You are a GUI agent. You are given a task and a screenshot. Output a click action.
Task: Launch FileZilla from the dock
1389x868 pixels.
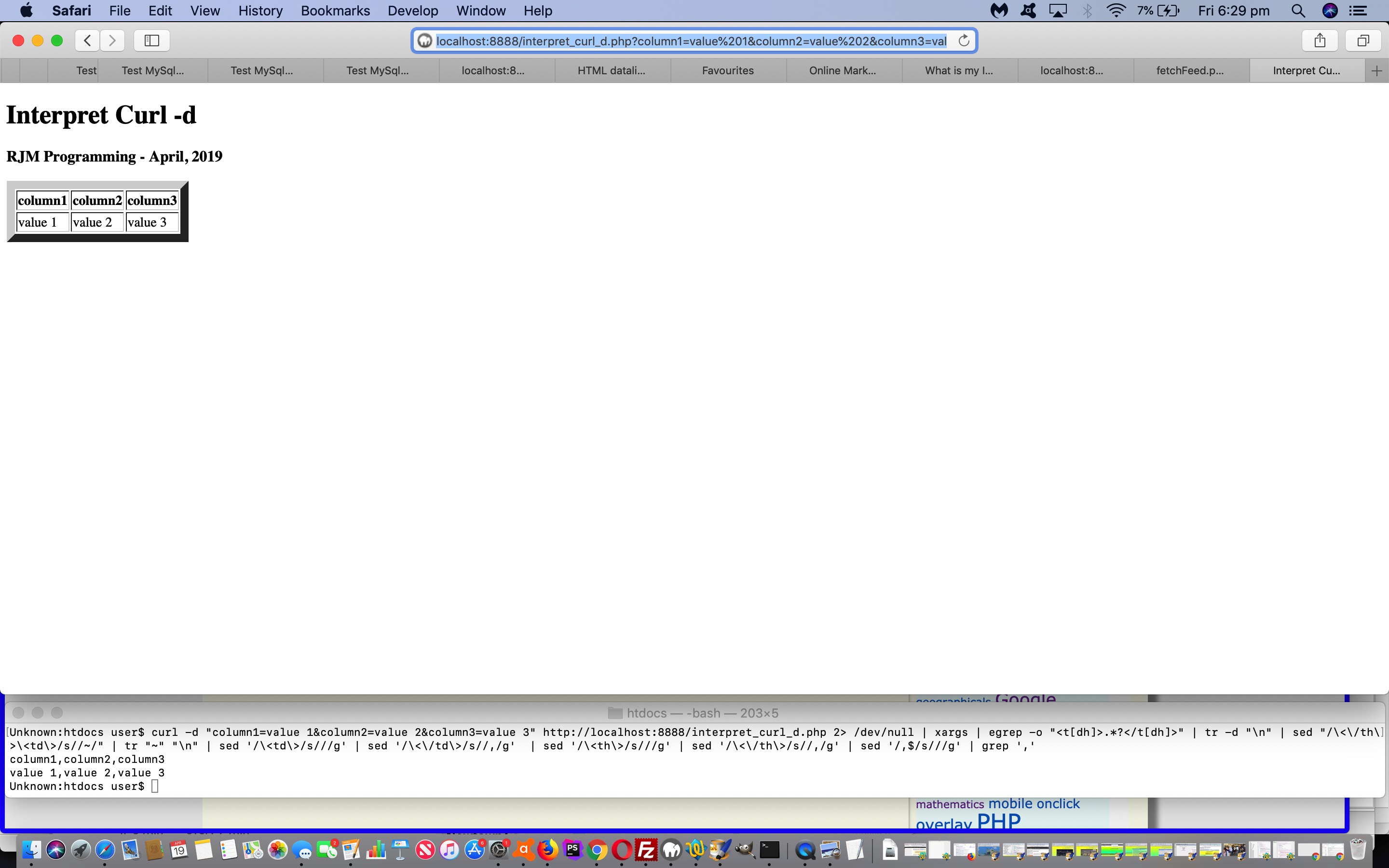pyautogui.click(x=646, y=850)
